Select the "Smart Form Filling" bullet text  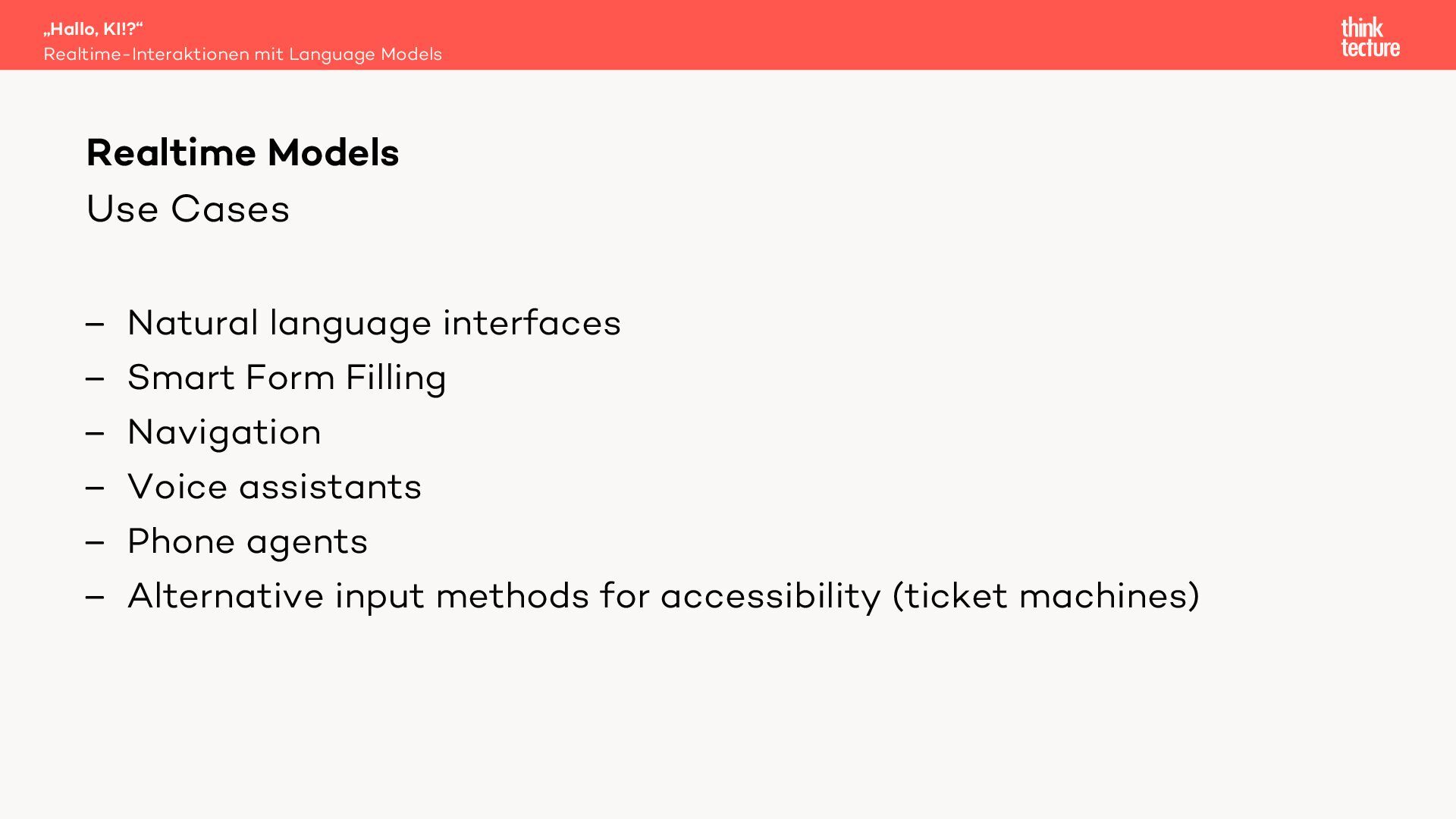pos(287,378)
